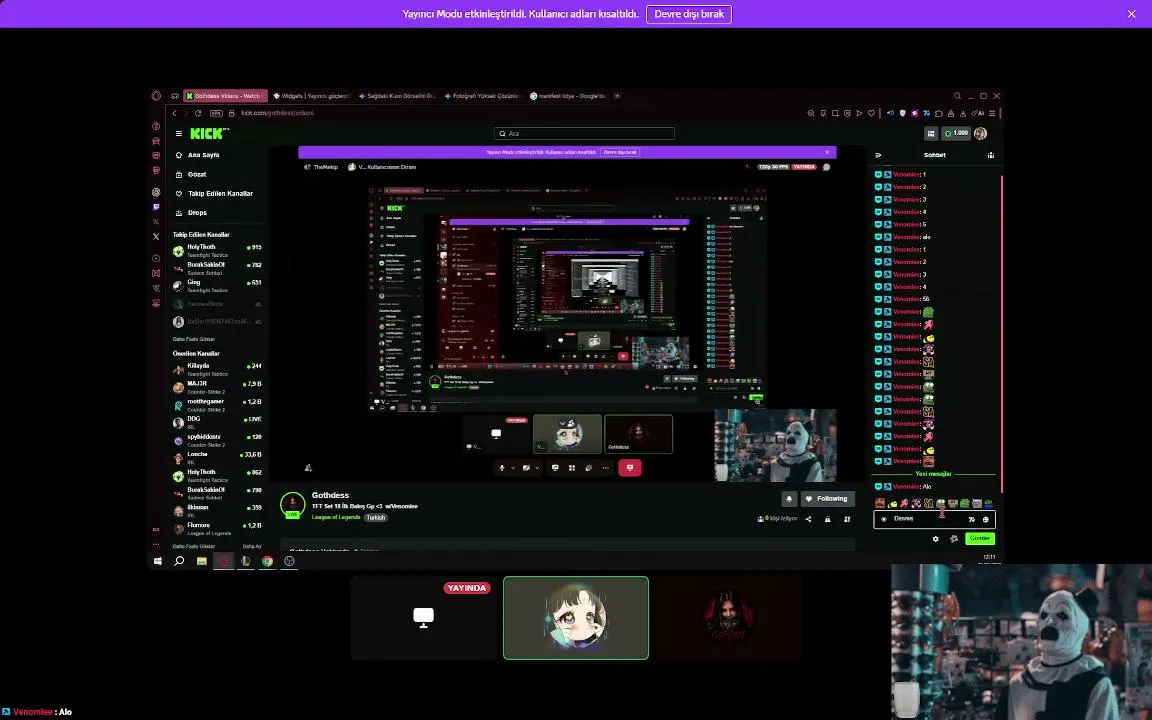Open the Kilayda recommended channel
Screen dimensions: 1152x720
click(x=217, y=369)
